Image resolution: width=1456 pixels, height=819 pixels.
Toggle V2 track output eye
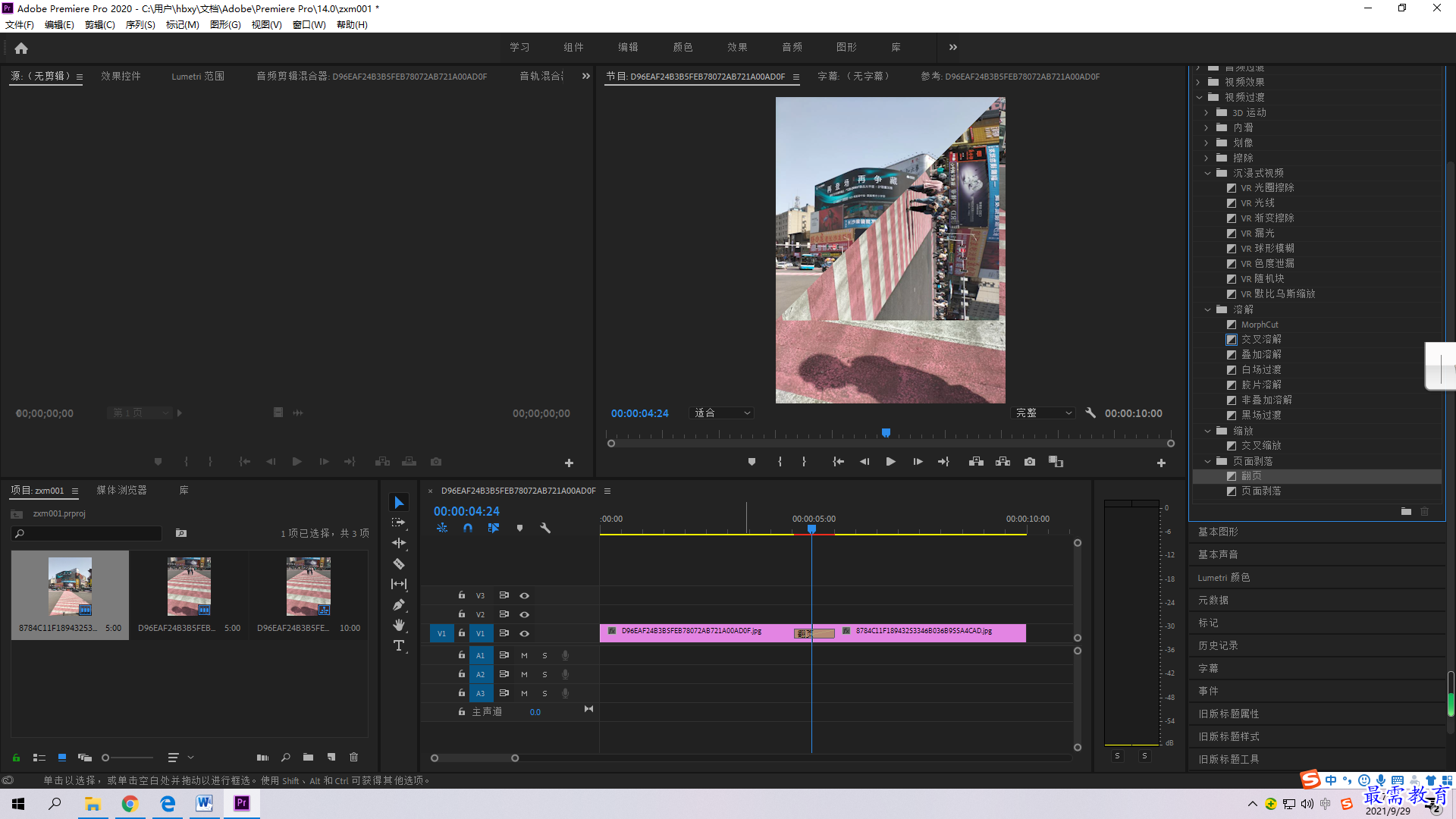524,614
